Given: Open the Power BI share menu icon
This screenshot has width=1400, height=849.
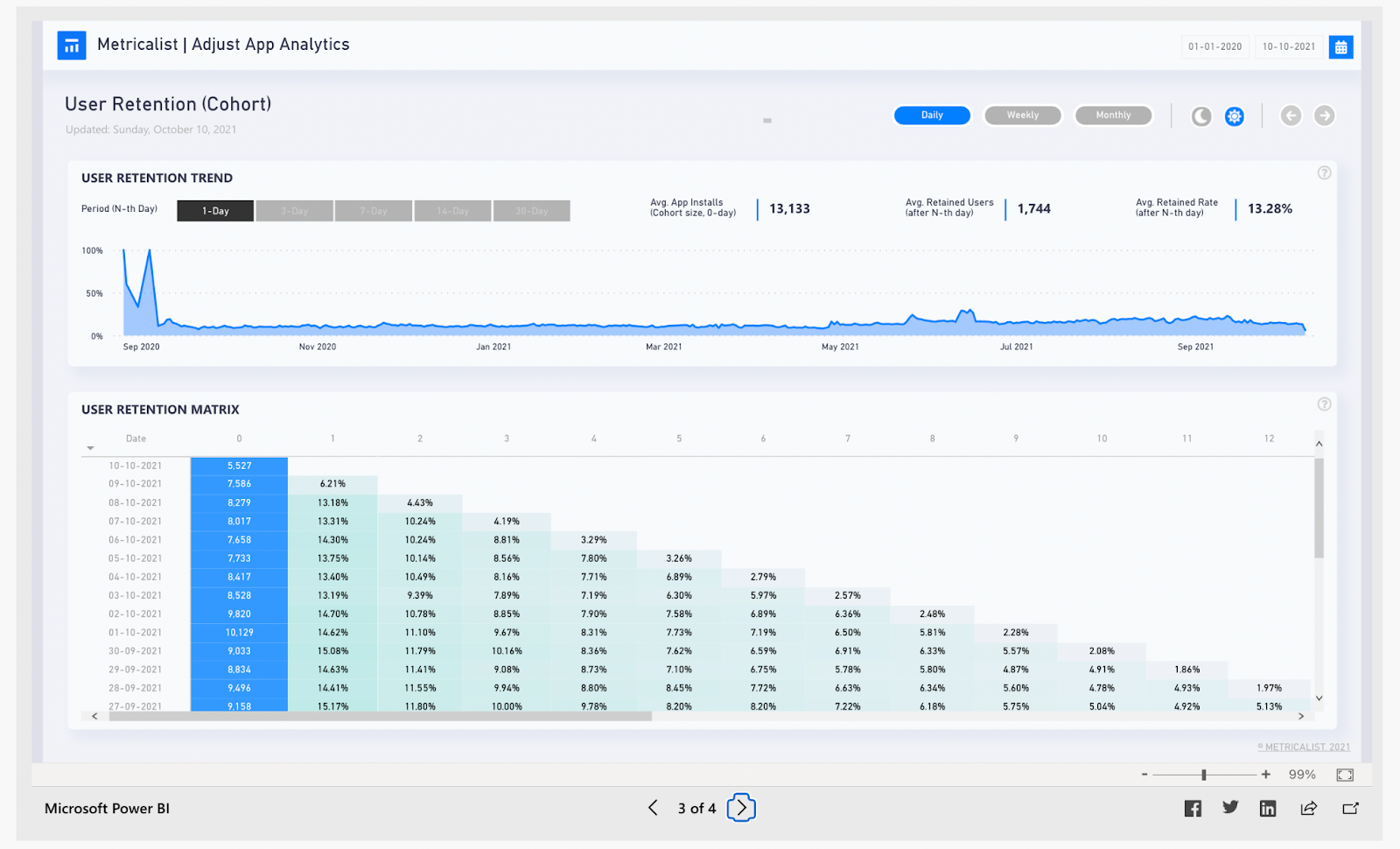Looking at the screenshot, I should click(1308, 808).
